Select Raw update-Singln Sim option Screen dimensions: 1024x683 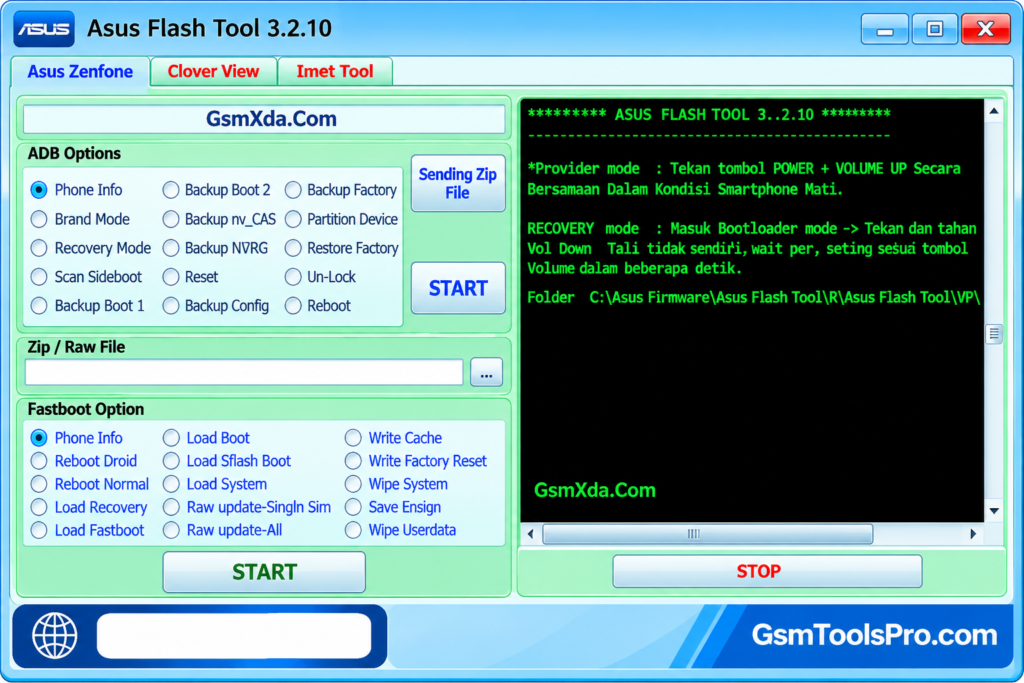click(171, 507)
